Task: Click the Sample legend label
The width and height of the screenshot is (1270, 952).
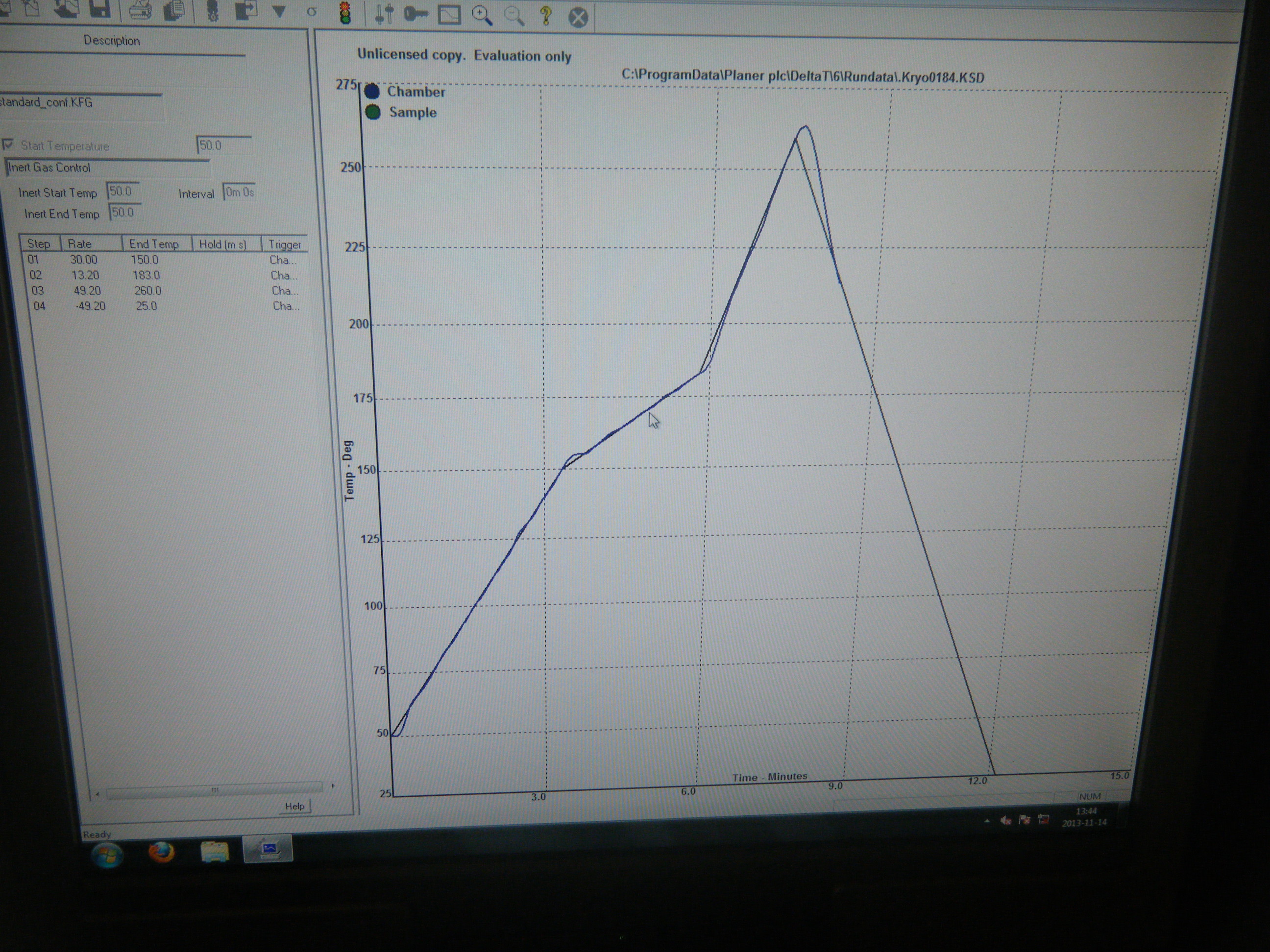Action: (x=413, y=113)
